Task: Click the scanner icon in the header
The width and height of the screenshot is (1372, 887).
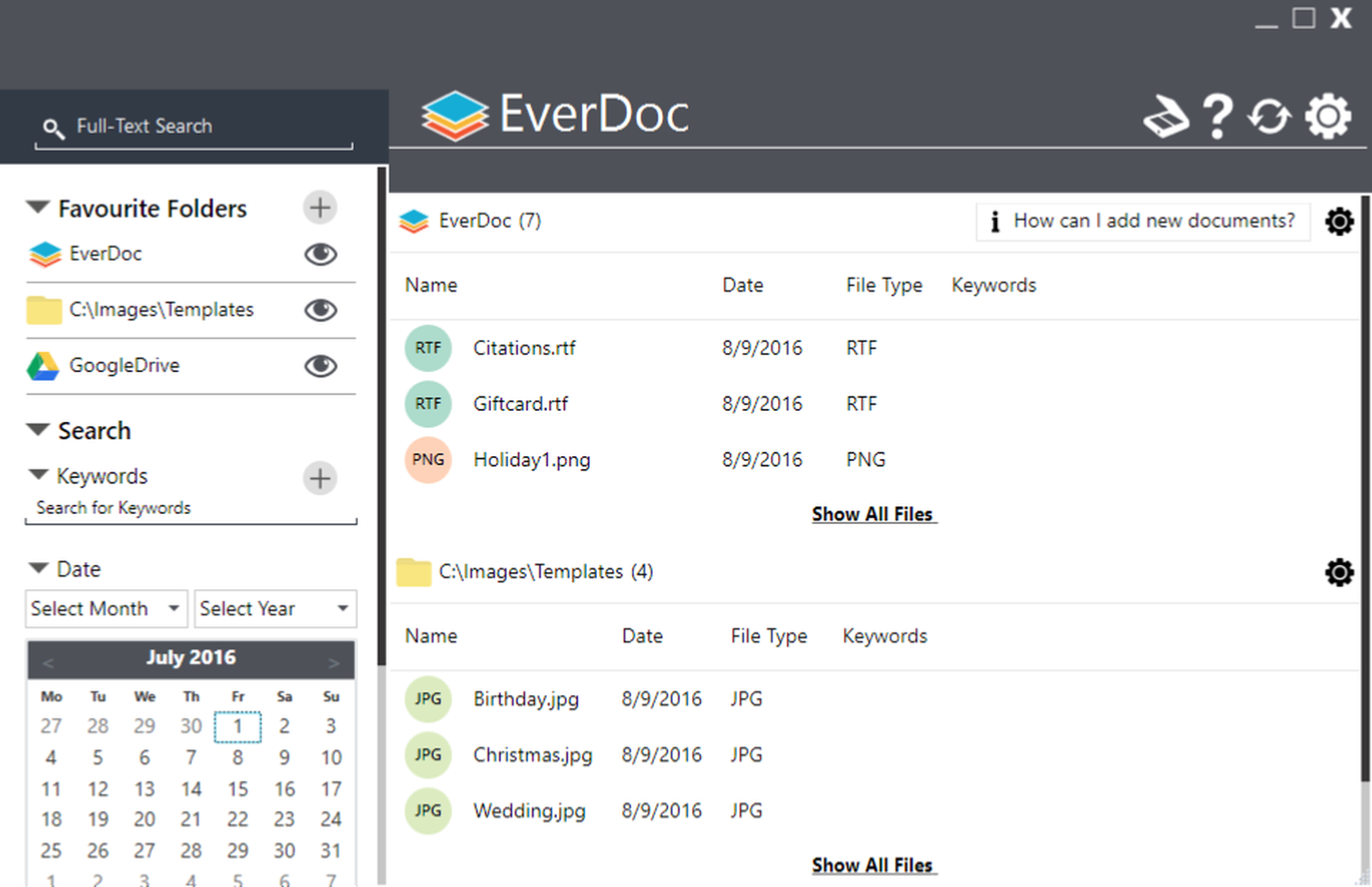Action: tap(1166, 117)
